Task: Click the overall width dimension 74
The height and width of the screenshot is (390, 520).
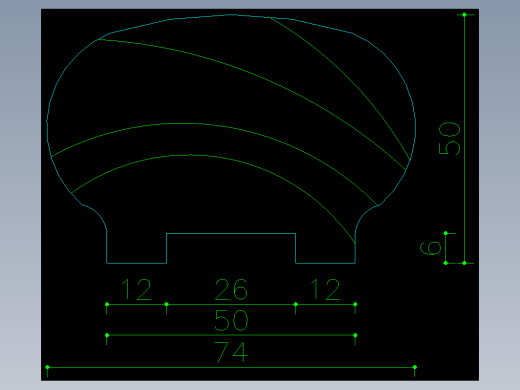Action: pyautogui.click(x=231, y=352)
